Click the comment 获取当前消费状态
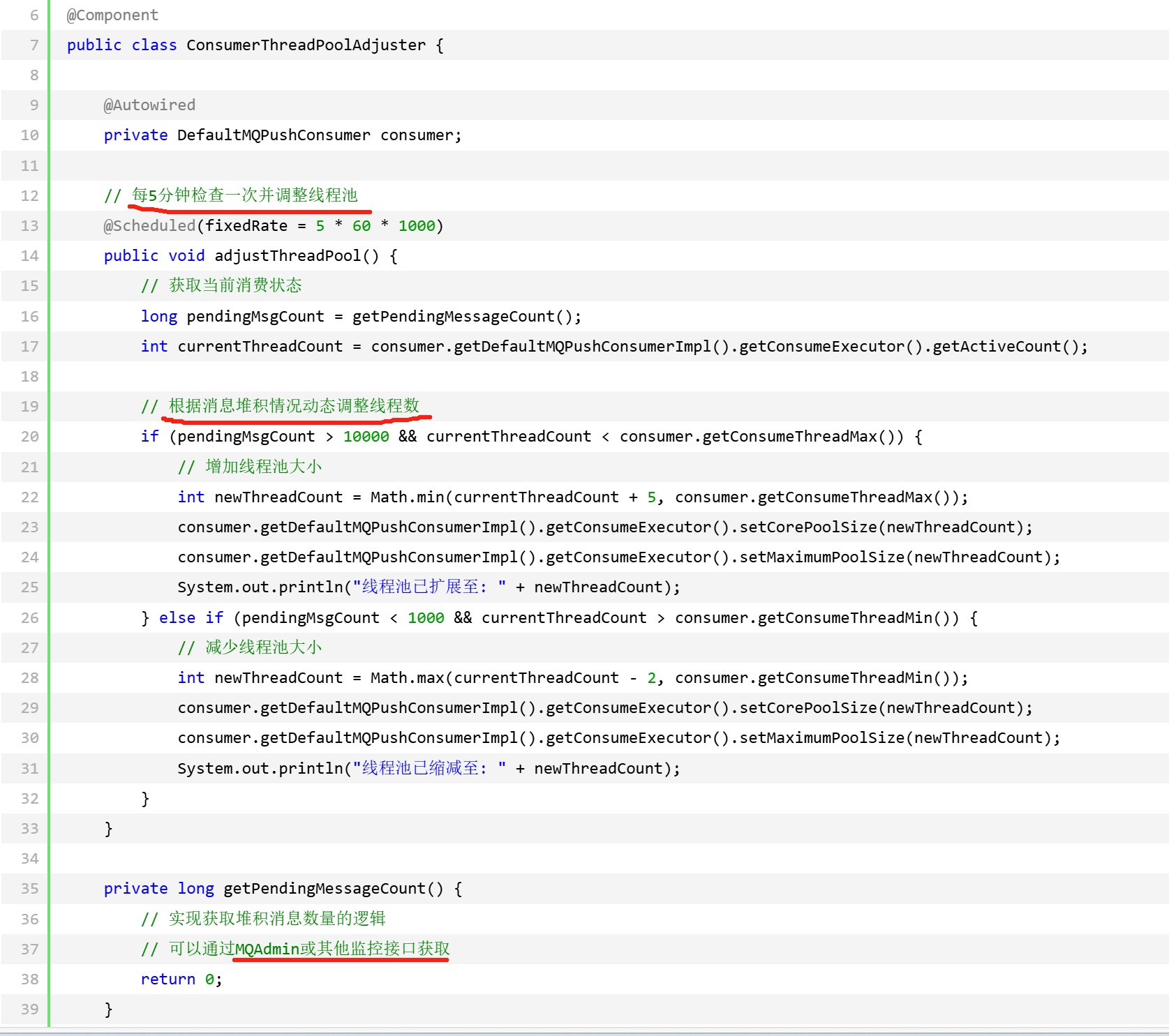The width and height of the screenshot is (1169, 1036). (x=221, y=286)
